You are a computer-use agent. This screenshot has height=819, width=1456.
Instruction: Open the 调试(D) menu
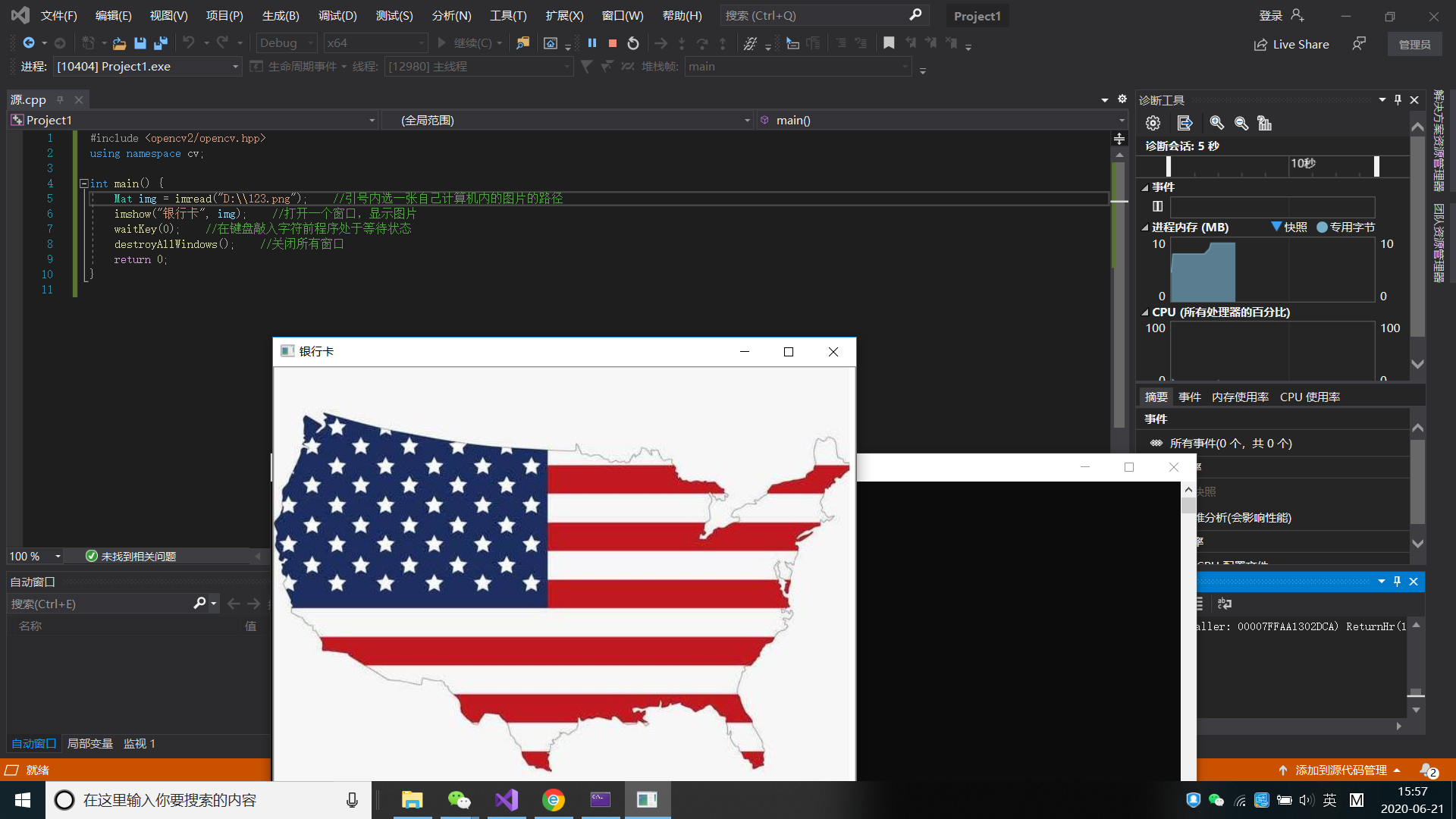(337, 15)
